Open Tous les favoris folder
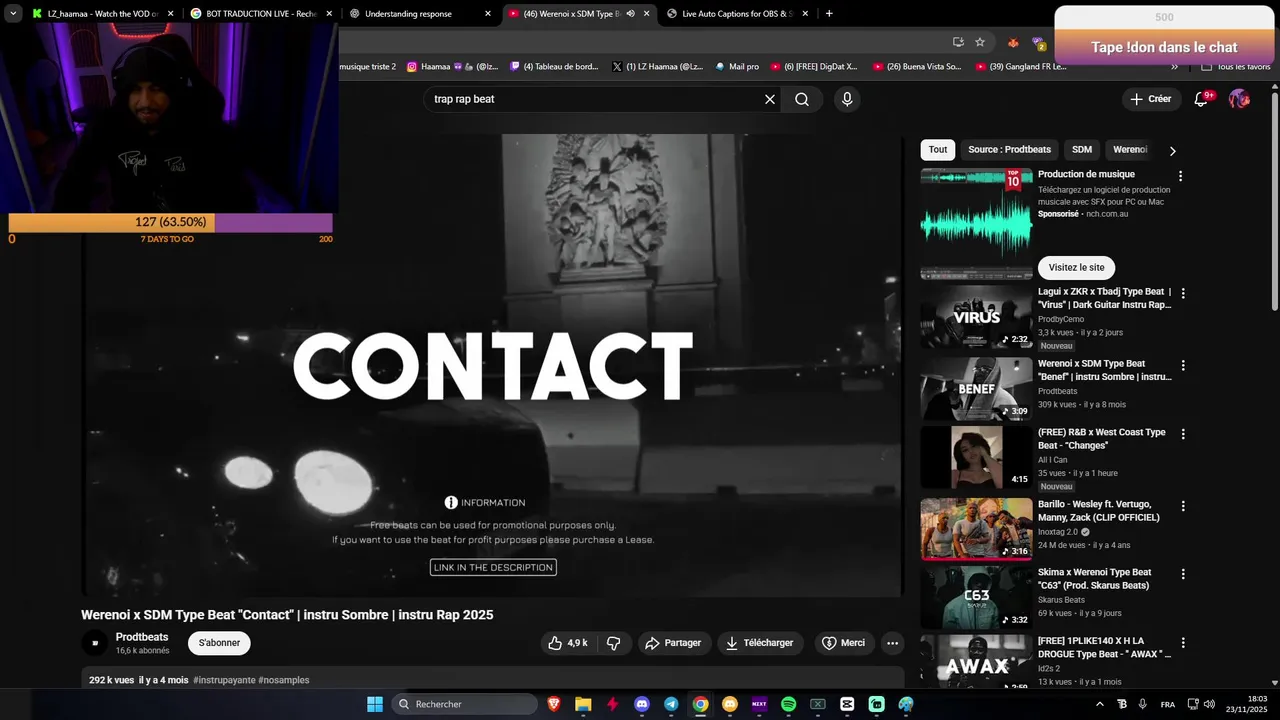The height and width of the screenshot is (720, 1280). click(1235, 67)
